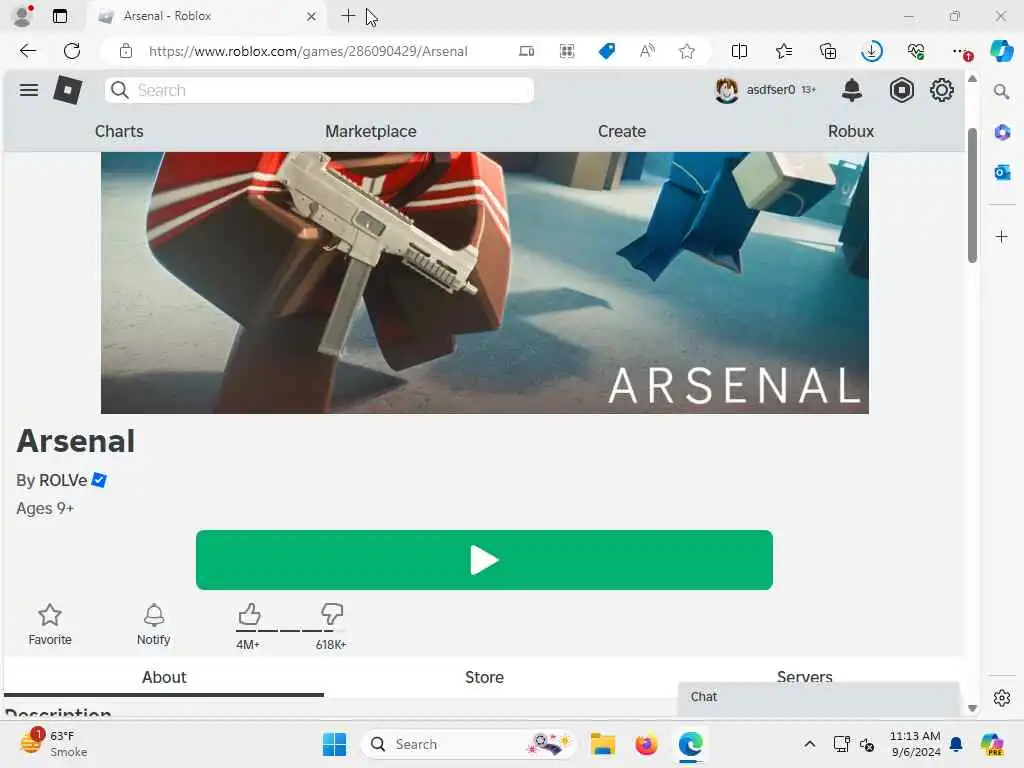Click the like-to-dislike rating bar

coord(291,631)
